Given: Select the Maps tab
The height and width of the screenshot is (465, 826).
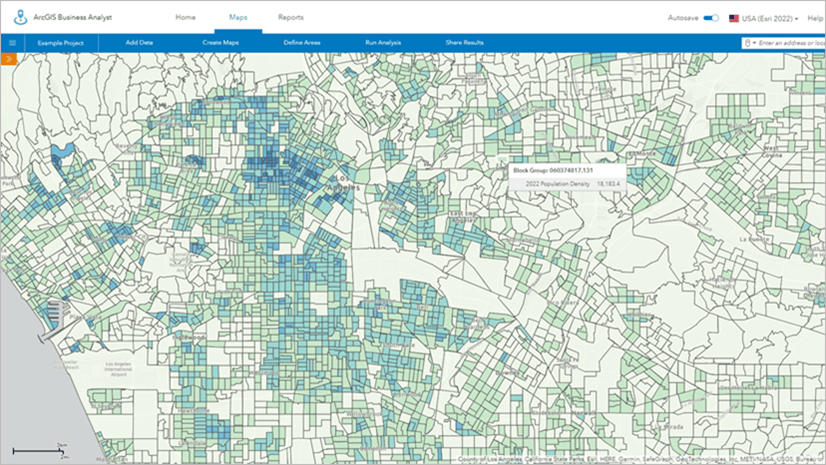Looking at the screenshot, I should (x=238, y=17).
